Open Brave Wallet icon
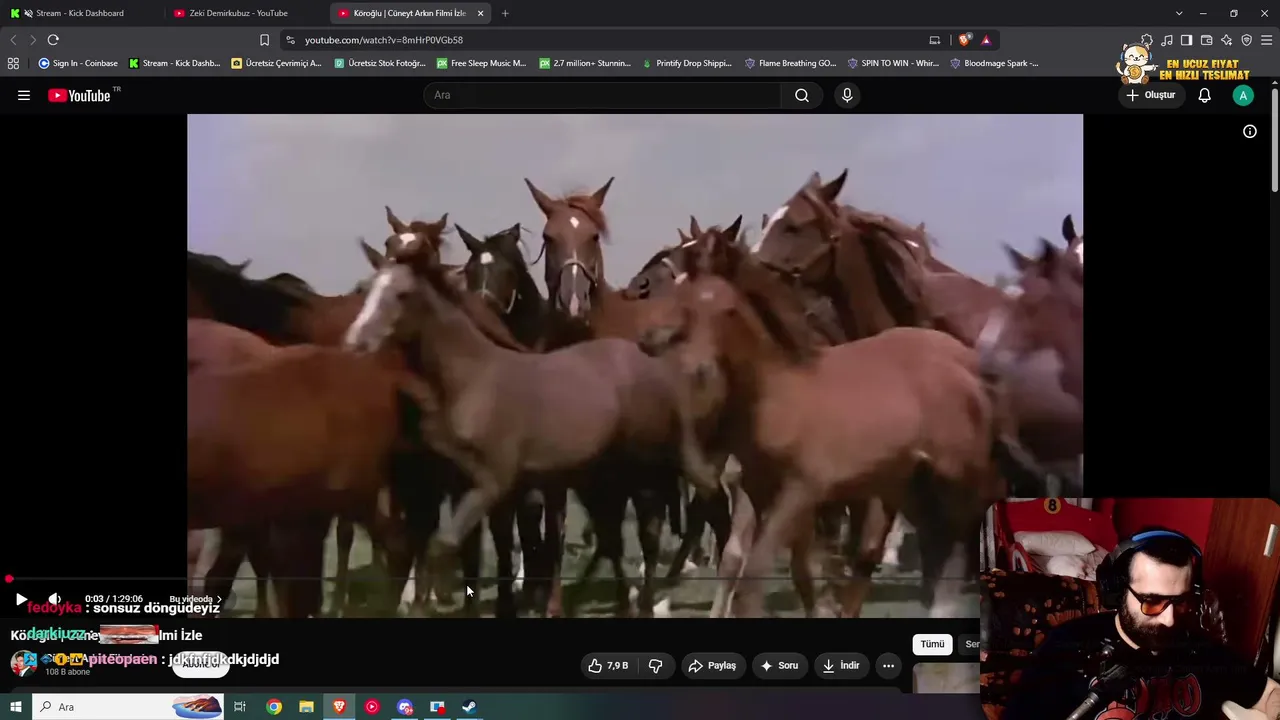Screen dimensions: 1280x720 (1207, 40)
